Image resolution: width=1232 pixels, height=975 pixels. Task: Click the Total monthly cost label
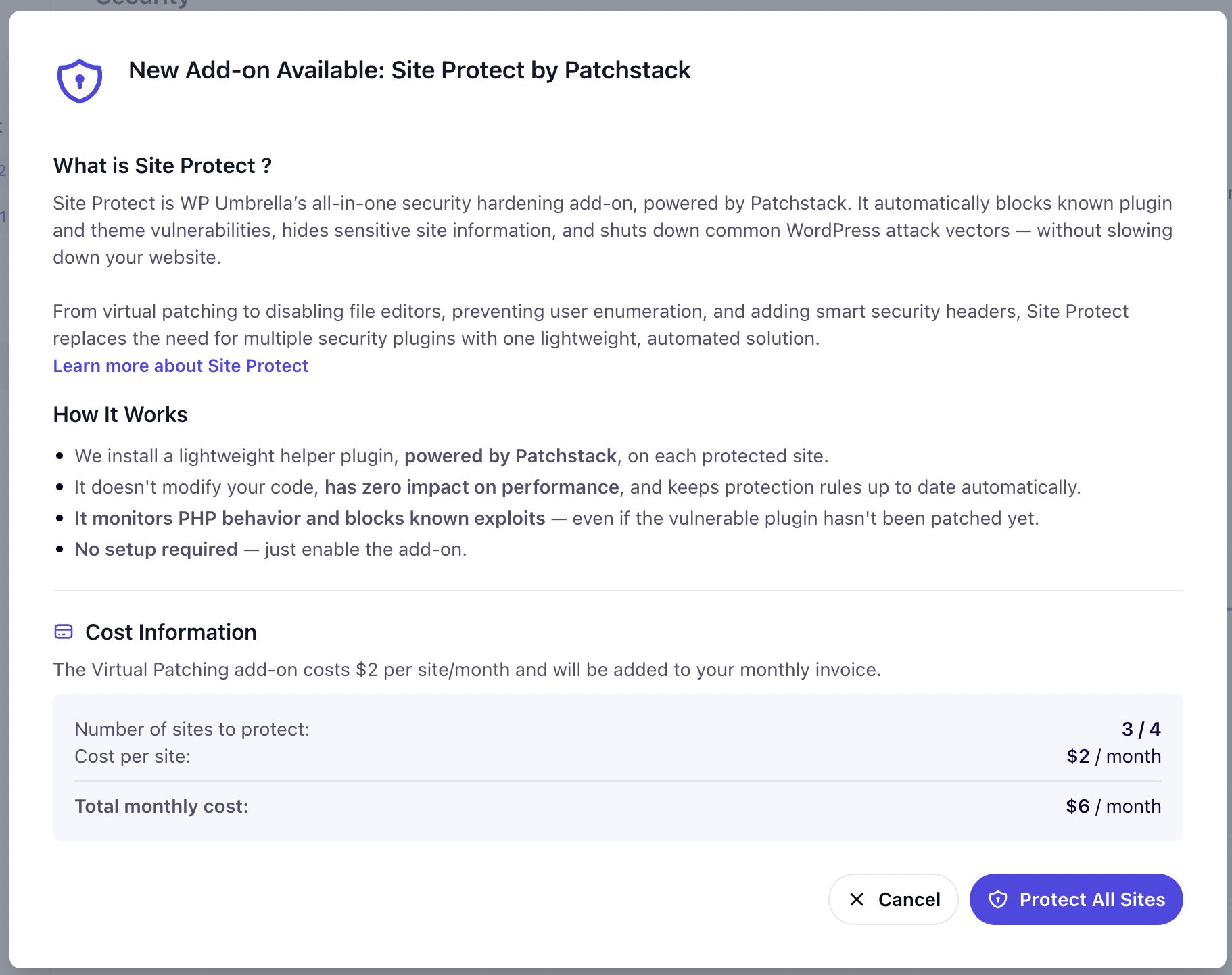tap(162, 806)
